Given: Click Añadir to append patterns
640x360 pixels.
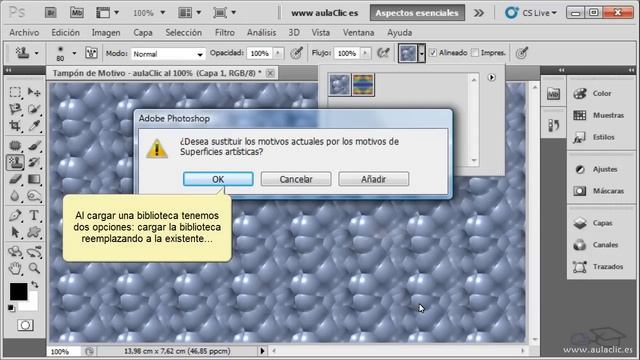Looking at the screenshot, I should tap(373, 179).
